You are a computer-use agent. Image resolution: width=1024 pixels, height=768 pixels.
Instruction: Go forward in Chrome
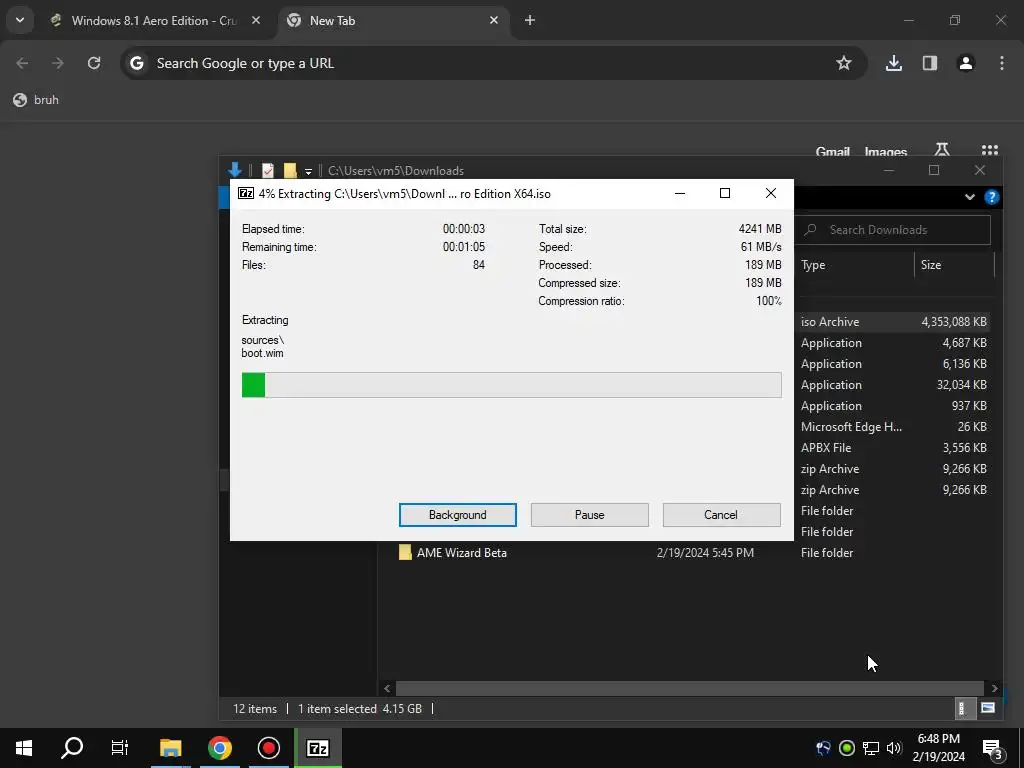[x=58, y=63]
